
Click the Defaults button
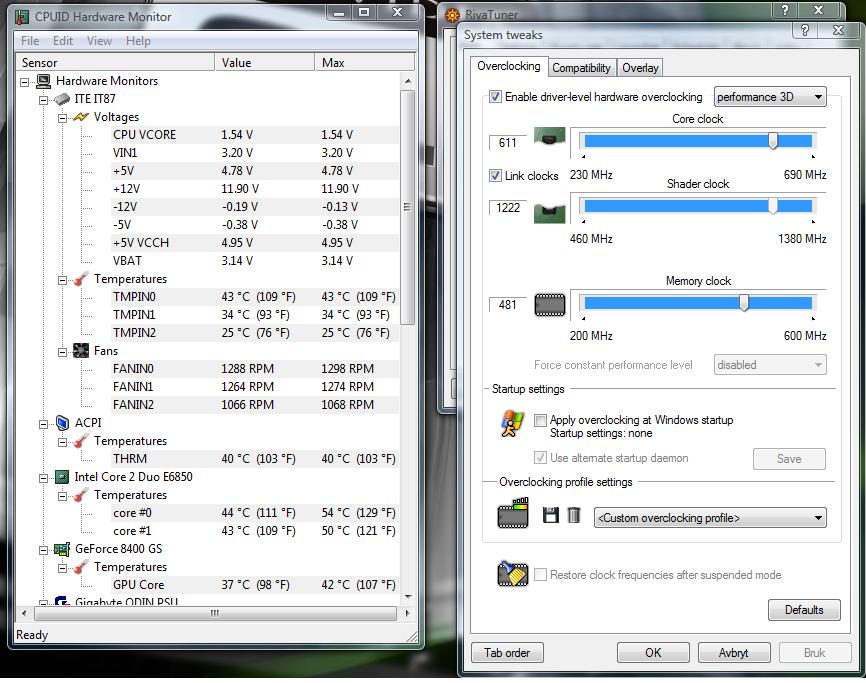tap(804, 610)
